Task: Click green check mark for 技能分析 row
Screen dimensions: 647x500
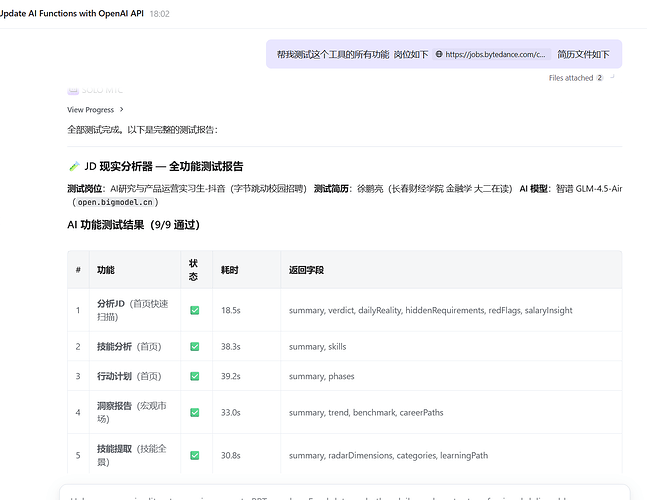Action: click(x=195, y=346)
